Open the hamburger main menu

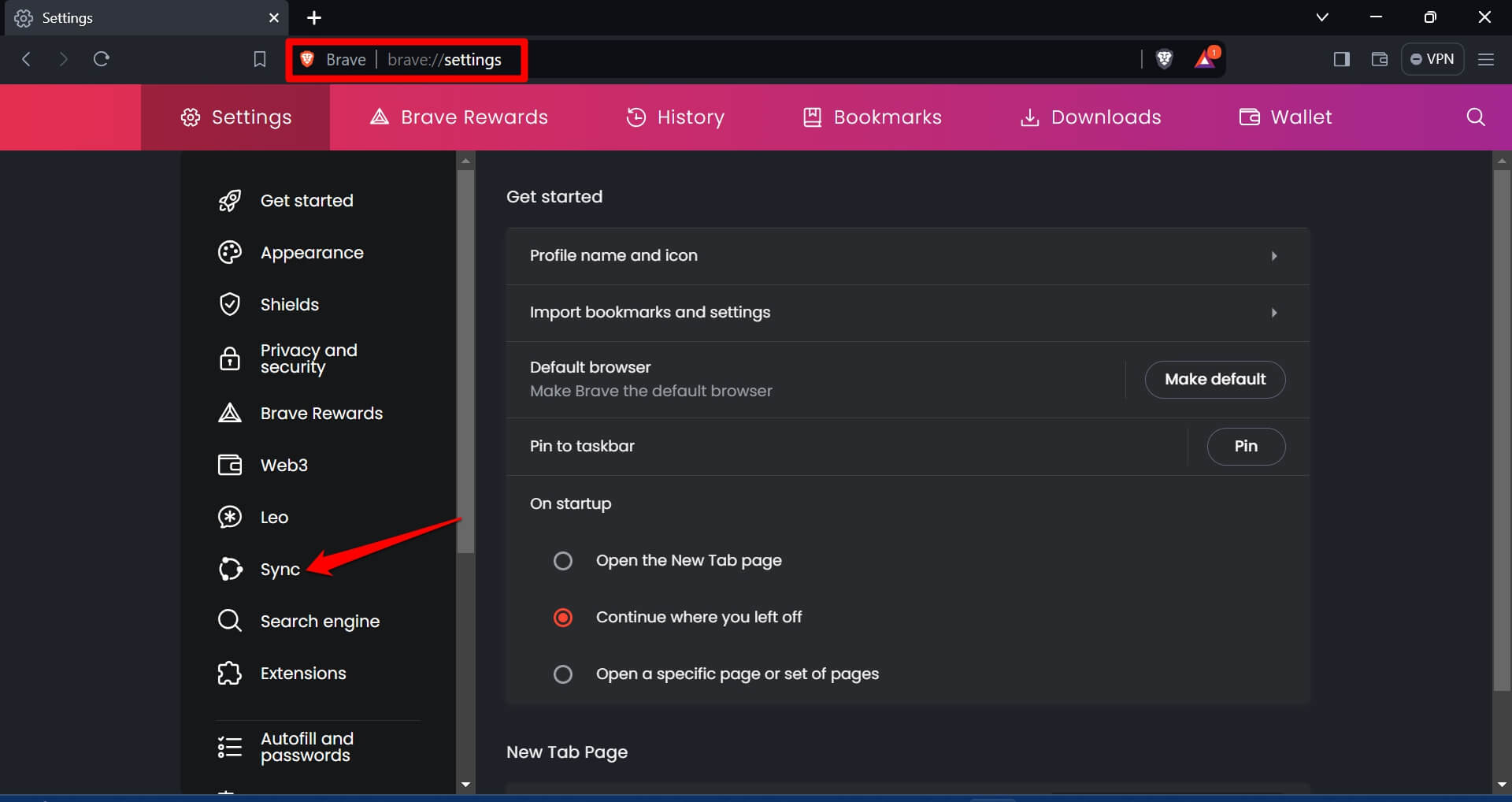1486,59
